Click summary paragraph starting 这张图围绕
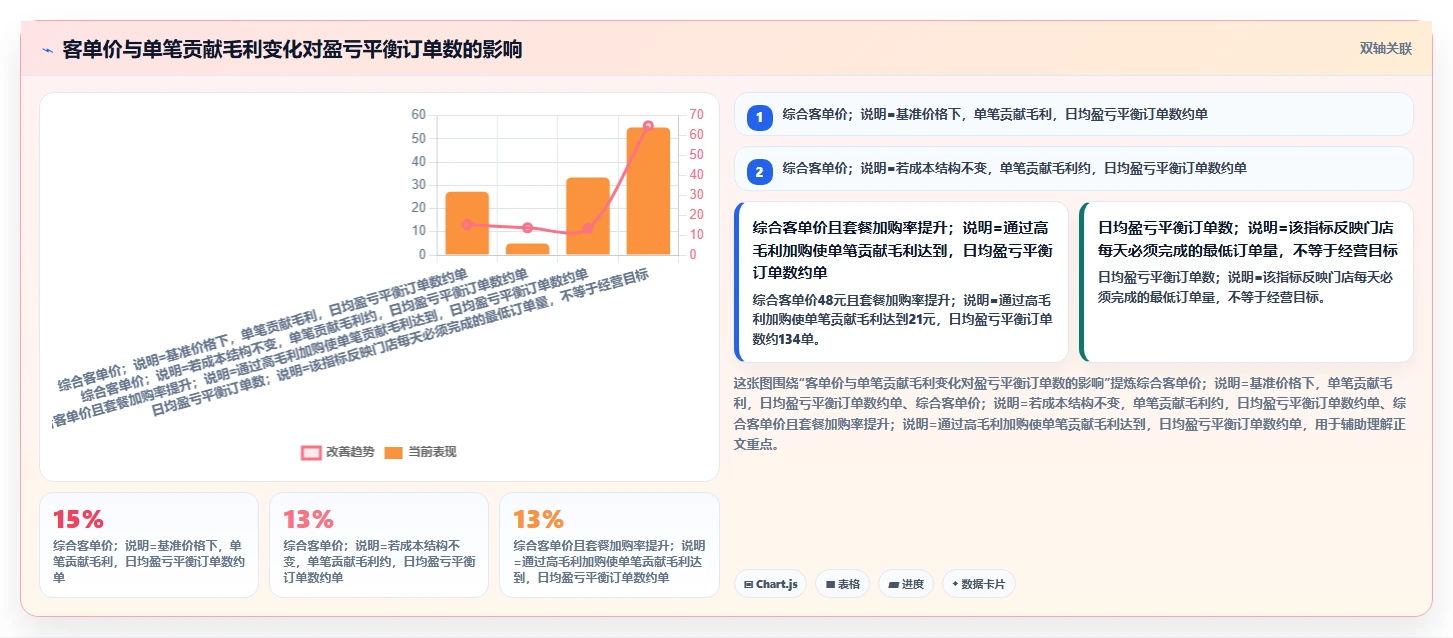The image size is (1453, 638). pos(1071,413)
